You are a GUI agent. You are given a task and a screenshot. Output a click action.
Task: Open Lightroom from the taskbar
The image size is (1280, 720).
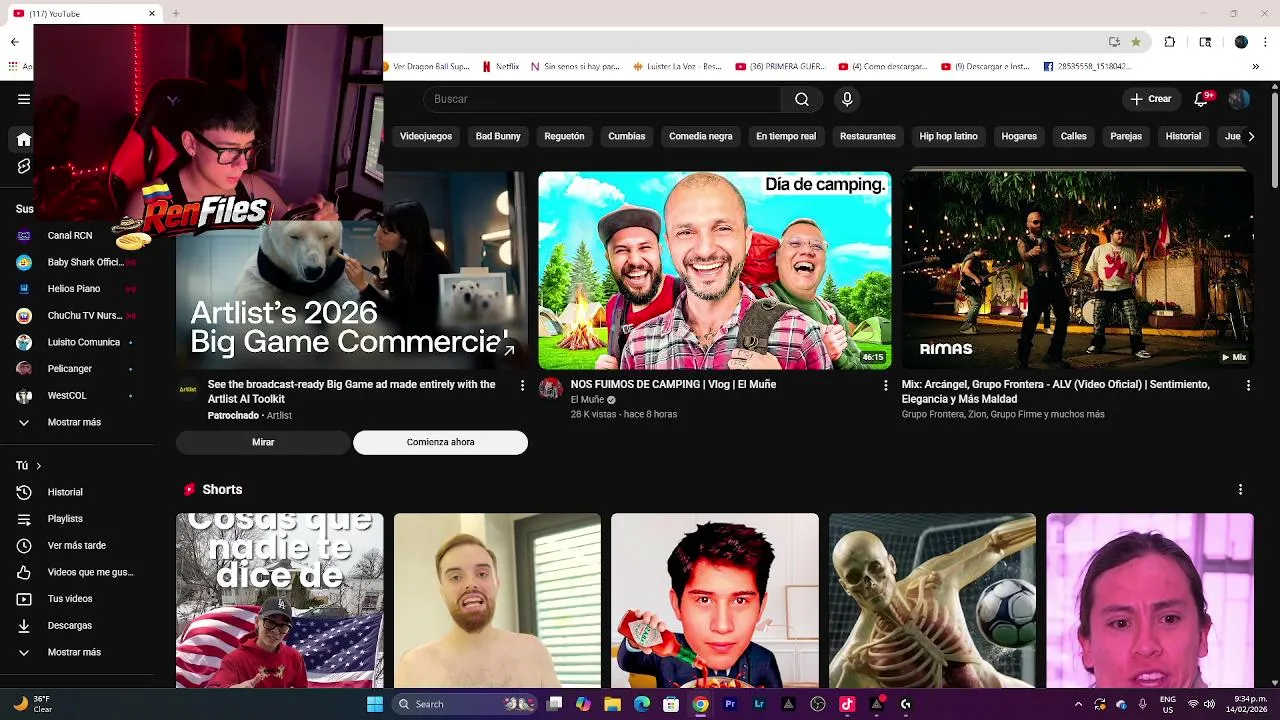coord(760,704)
